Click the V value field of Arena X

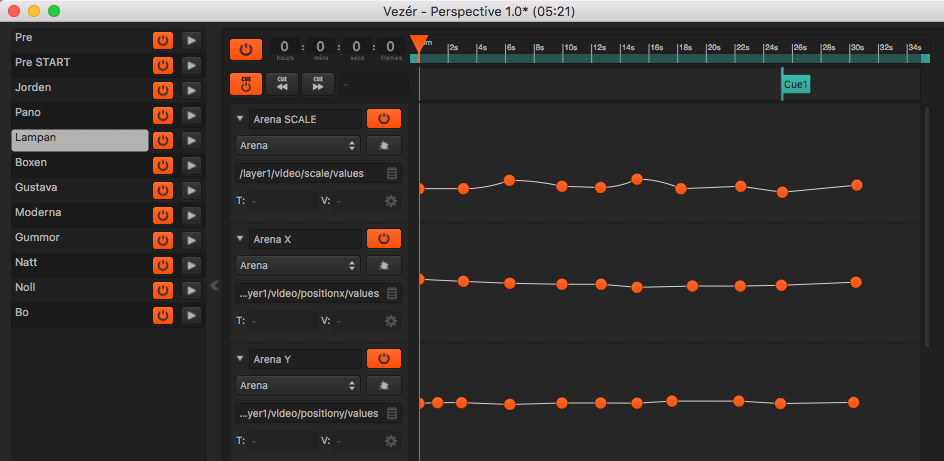click(x=367, y=321)
